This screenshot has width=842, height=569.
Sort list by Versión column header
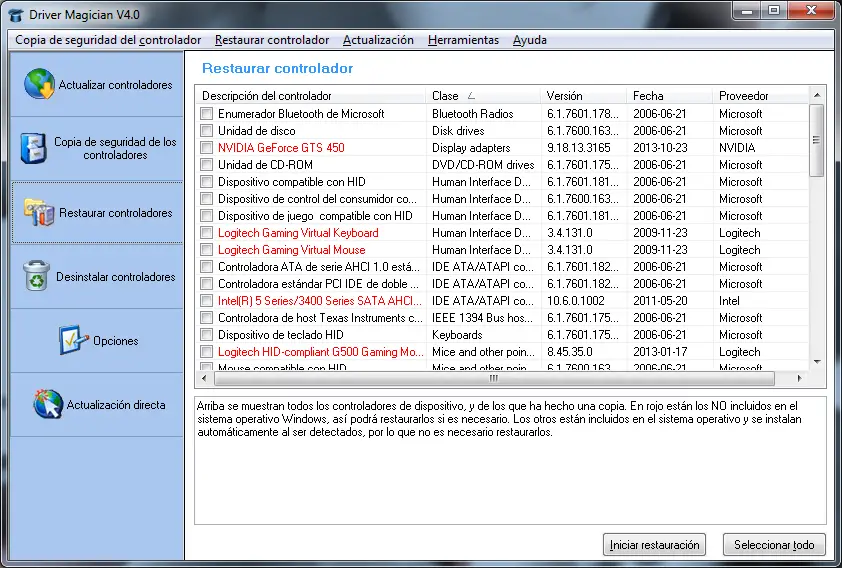(584, 96)
